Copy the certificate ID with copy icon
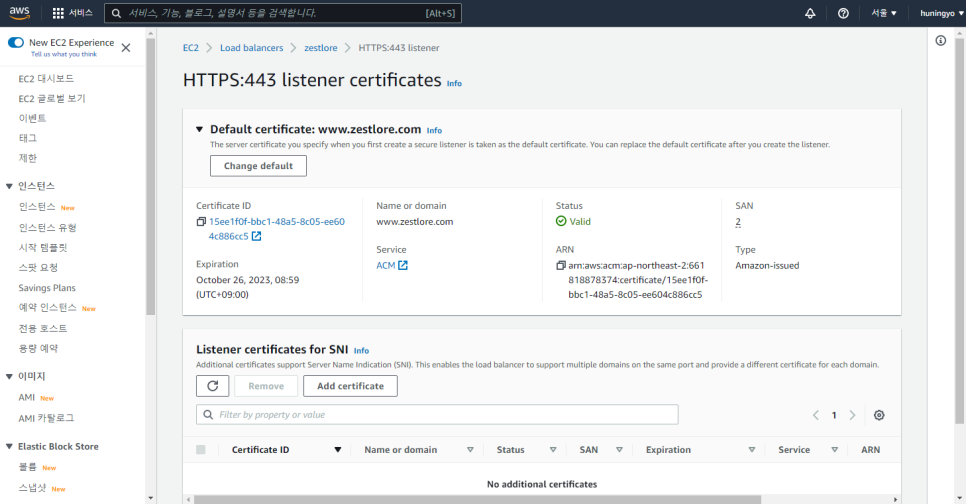This screenshot has width=966, height=504. (201, 222)
